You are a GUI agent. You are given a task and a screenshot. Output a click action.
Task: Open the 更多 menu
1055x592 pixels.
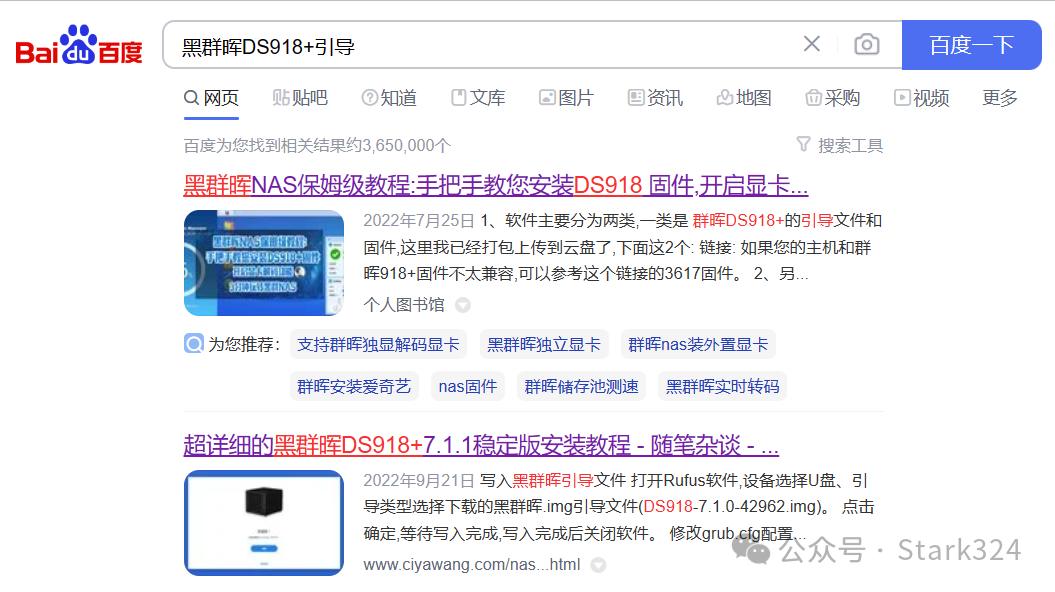(998, 98)
